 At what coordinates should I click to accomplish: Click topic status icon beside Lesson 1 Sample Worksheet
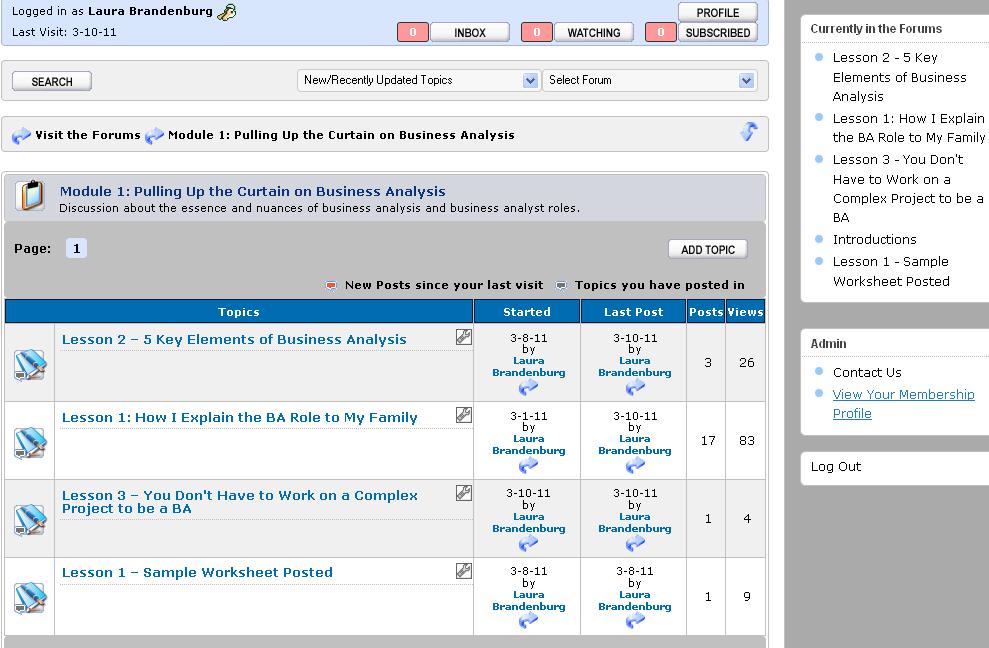(30, 597)
